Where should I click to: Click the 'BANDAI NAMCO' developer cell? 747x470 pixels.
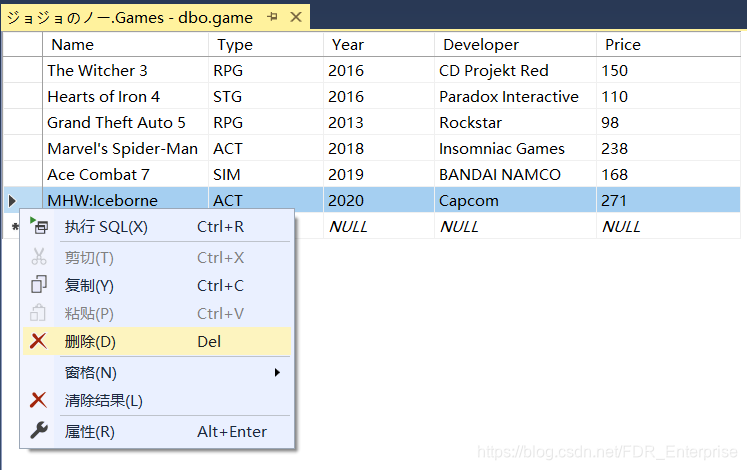point(515,175)
